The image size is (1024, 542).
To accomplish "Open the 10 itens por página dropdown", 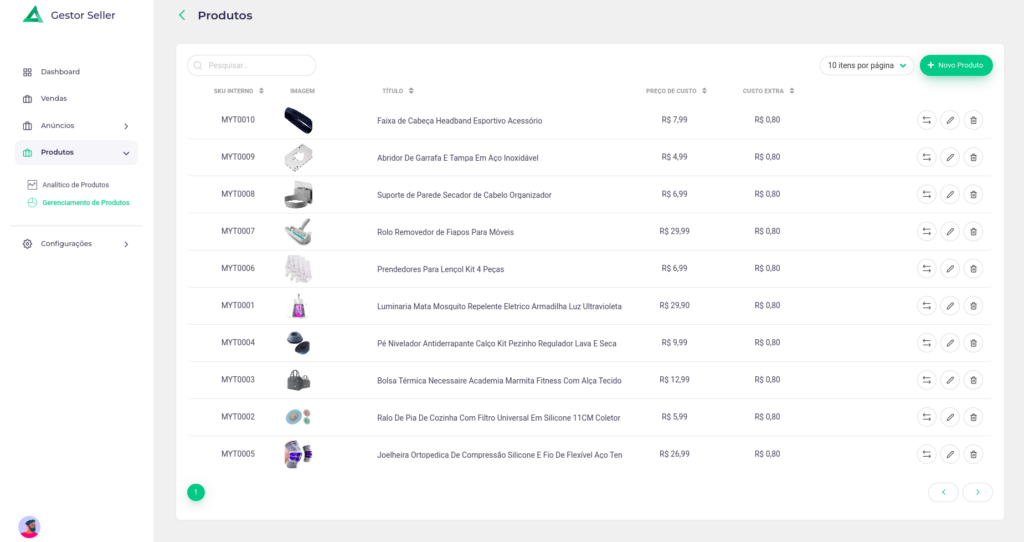I will tap(866, 65).
